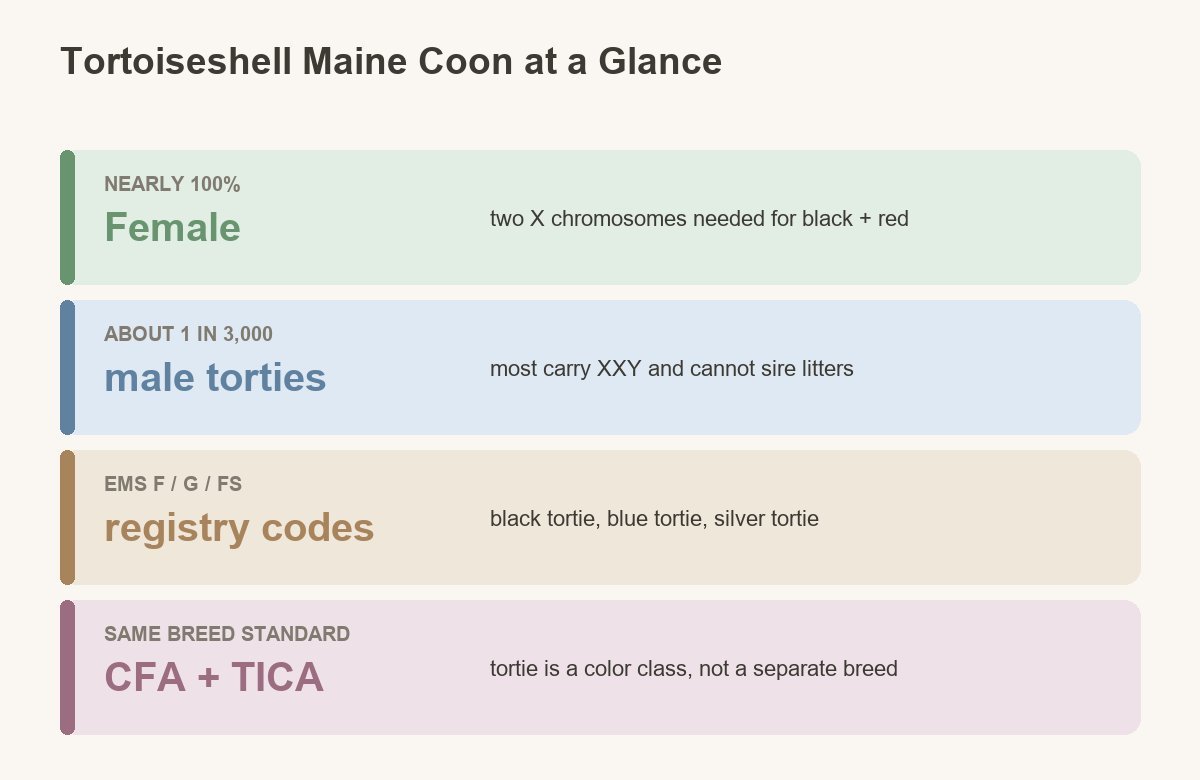This screenshot has width=1200, height=780.
Task: Click the black tortie, blue tortie, silver tortie text
Action: (x=654, y=519)
